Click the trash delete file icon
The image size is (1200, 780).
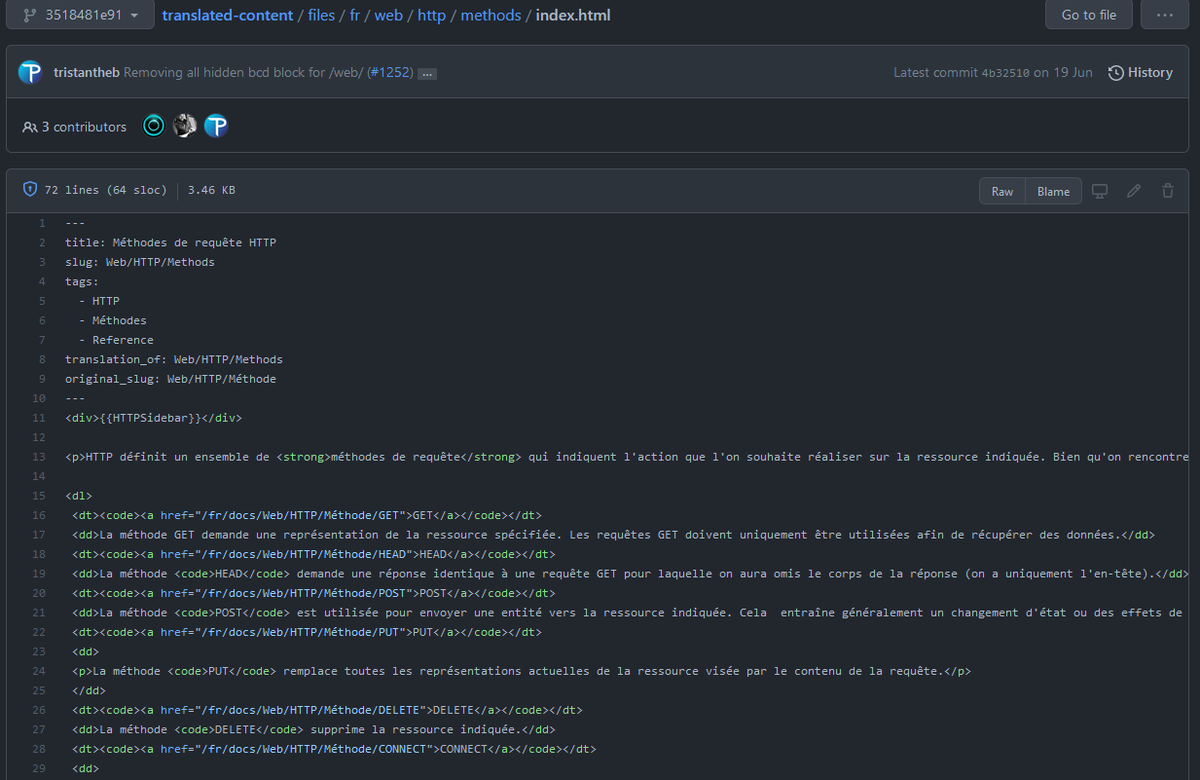(1167, 191)
